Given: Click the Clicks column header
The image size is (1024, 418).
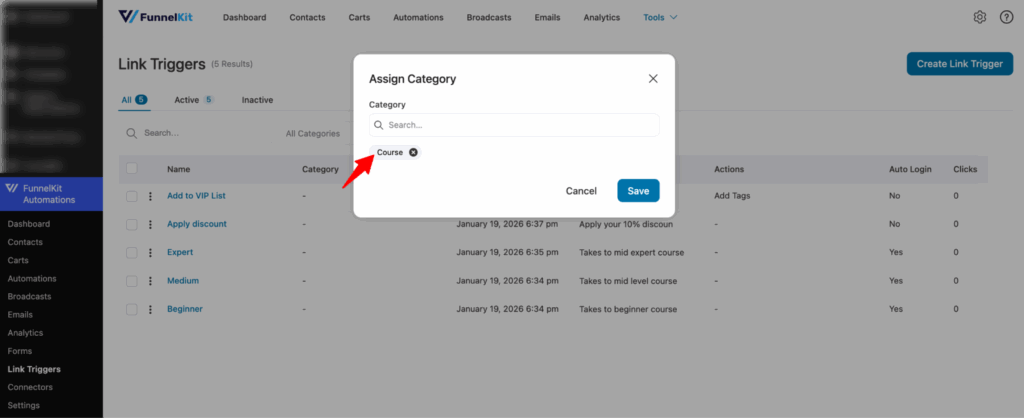Looking at the screenshot, I should pyautogui.click(x=965, y=169).
